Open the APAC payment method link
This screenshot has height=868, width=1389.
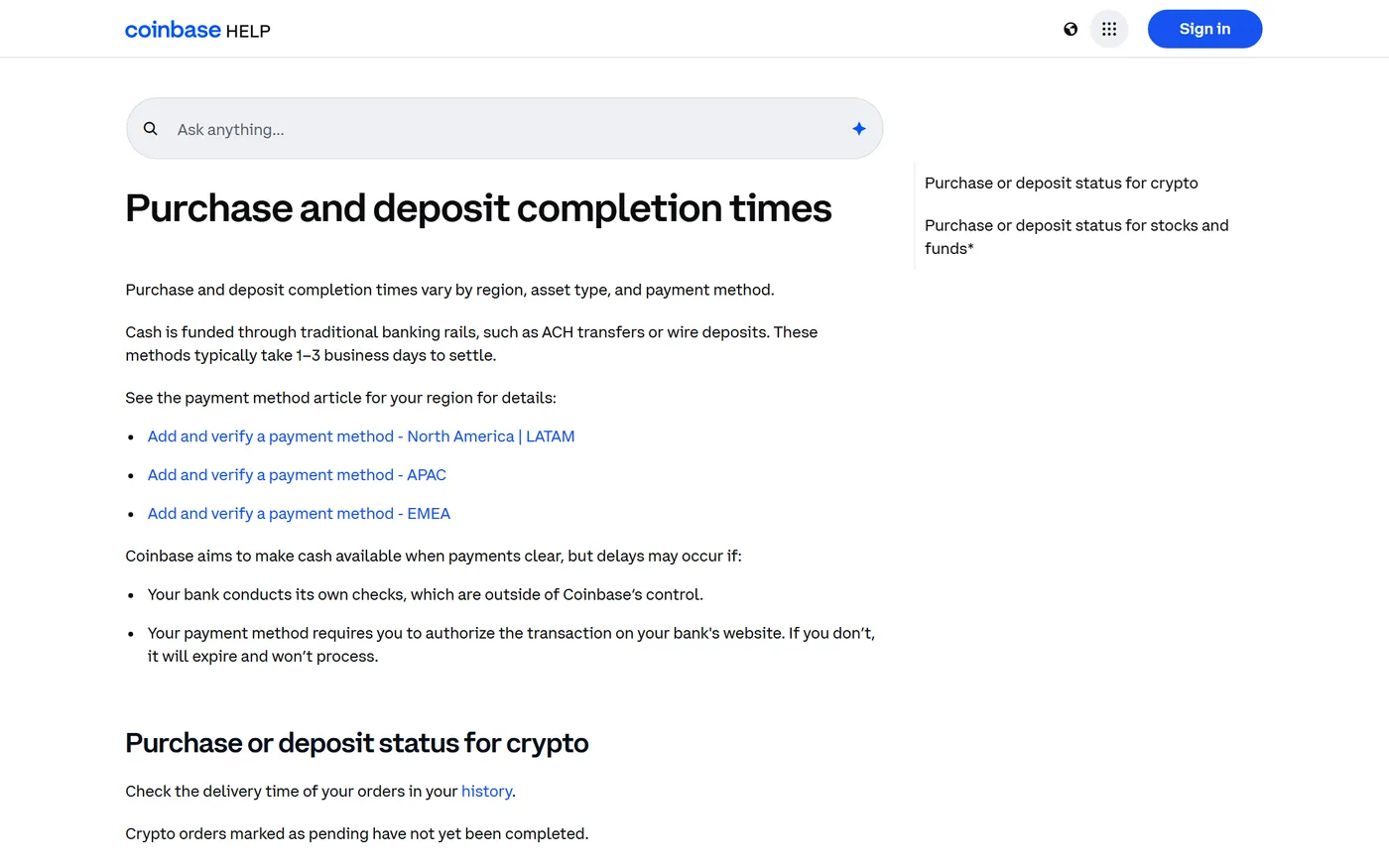pos(297,475)
